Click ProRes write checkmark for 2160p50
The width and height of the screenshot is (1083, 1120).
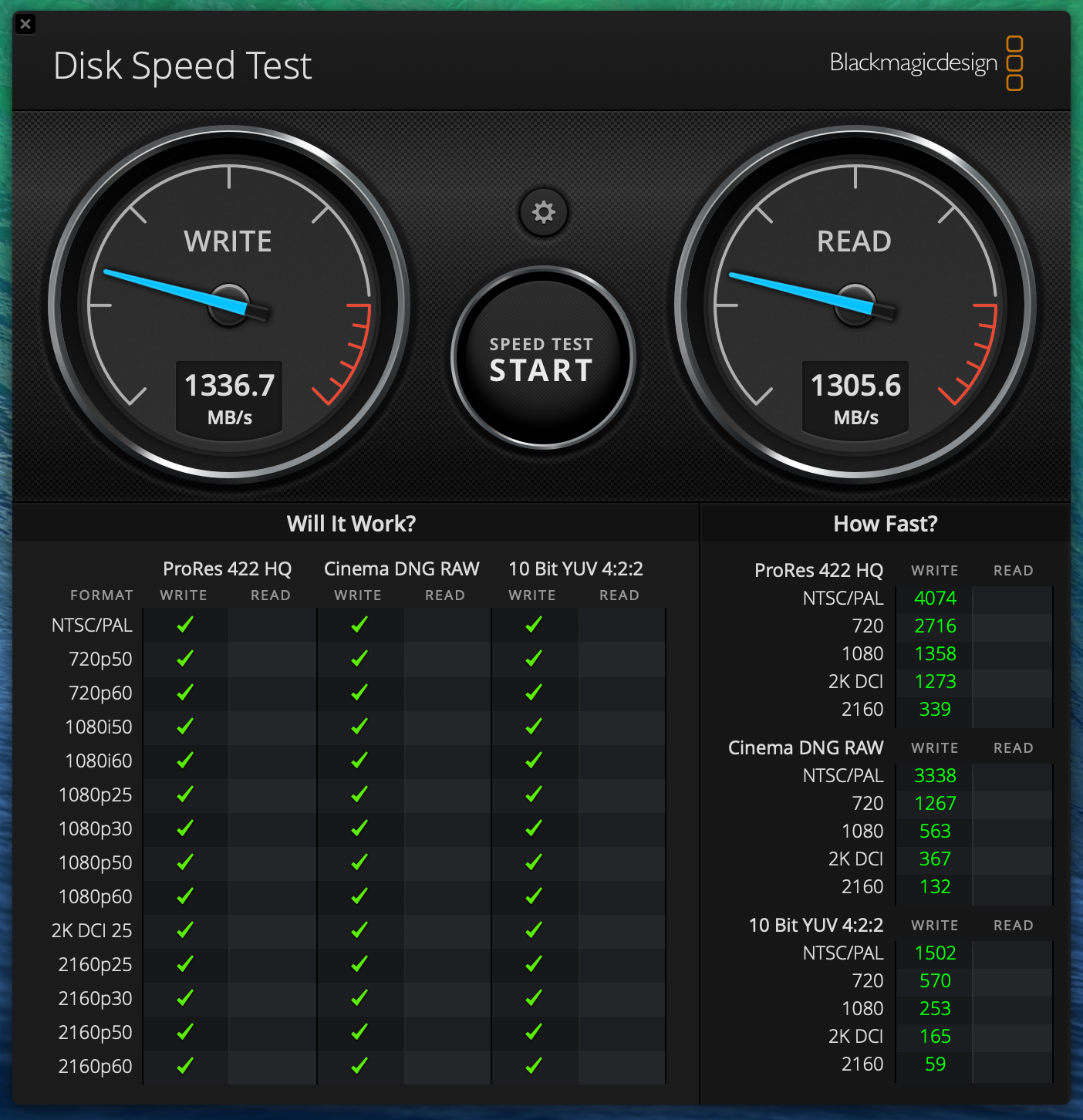click(x=185, y=1031)
